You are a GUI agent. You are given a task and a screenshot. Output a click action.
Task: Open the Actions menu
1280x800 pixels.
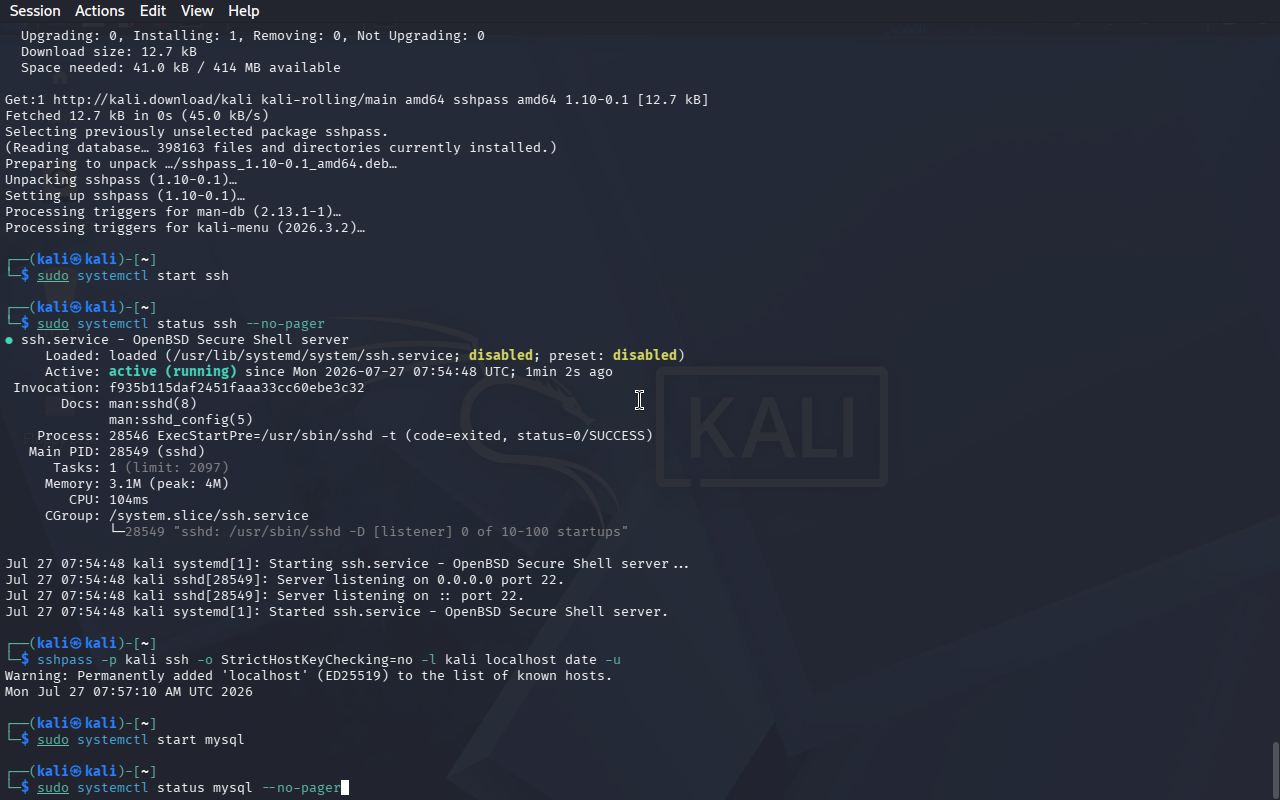[x=100, y=11]
